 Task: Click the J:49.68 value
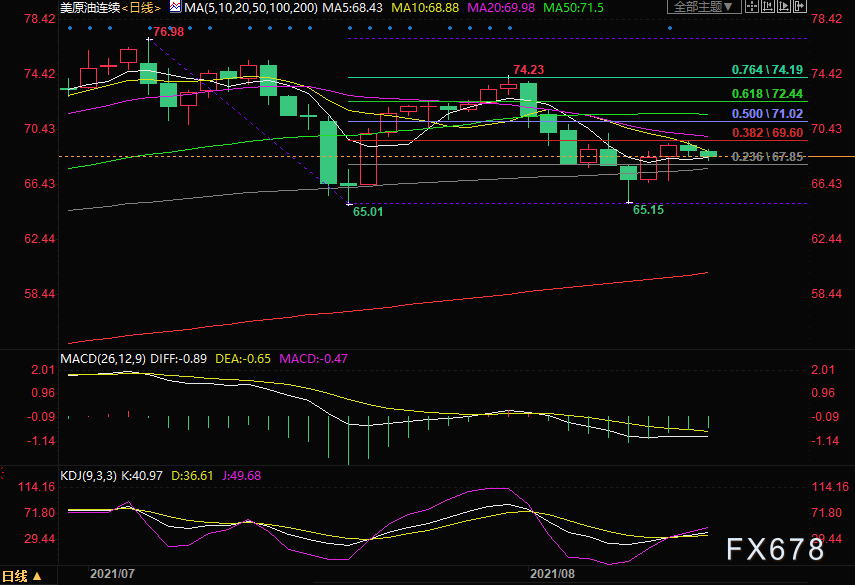pyautogui.click(x=242, y=476)
